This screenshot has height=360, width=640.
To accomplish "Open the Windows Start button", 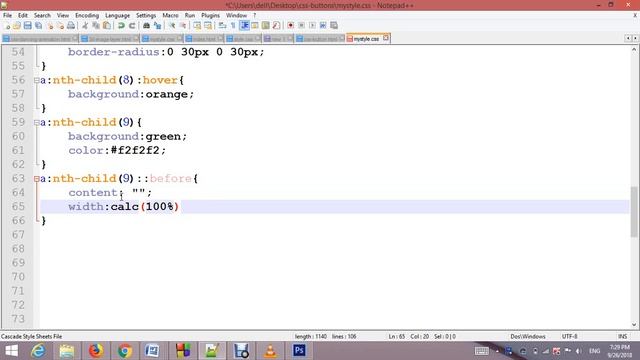I will tap(11, 351).
